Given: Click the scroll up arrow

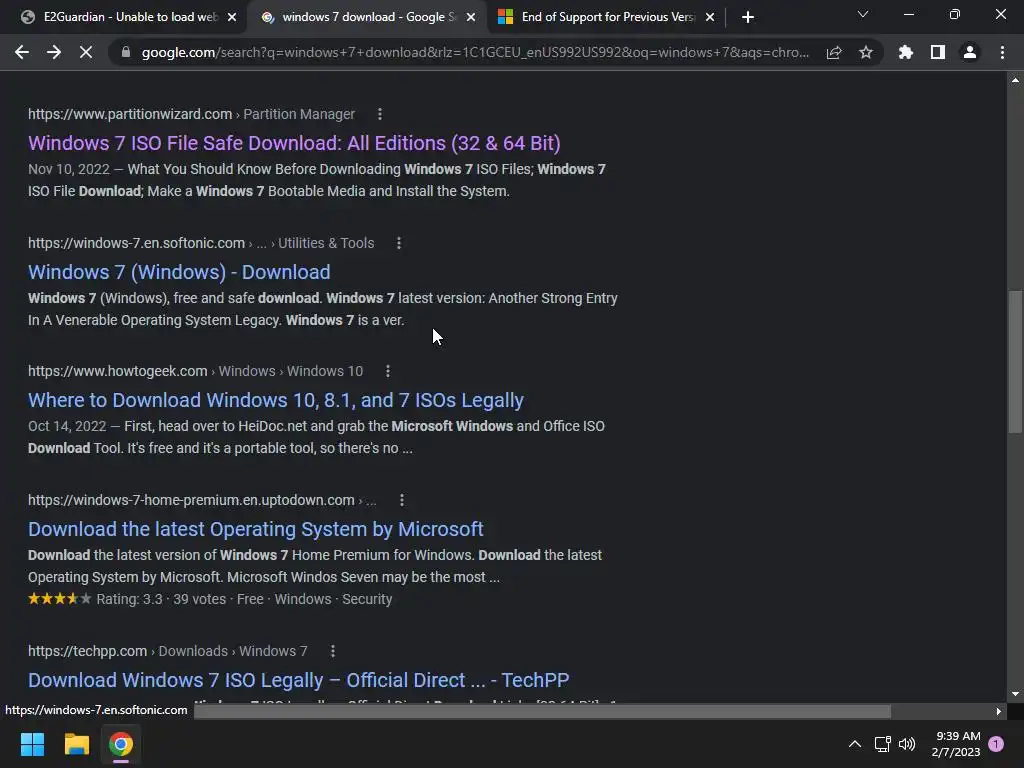Looking at the screenshot, I should pyautogui.click(x=1015, y=80).
